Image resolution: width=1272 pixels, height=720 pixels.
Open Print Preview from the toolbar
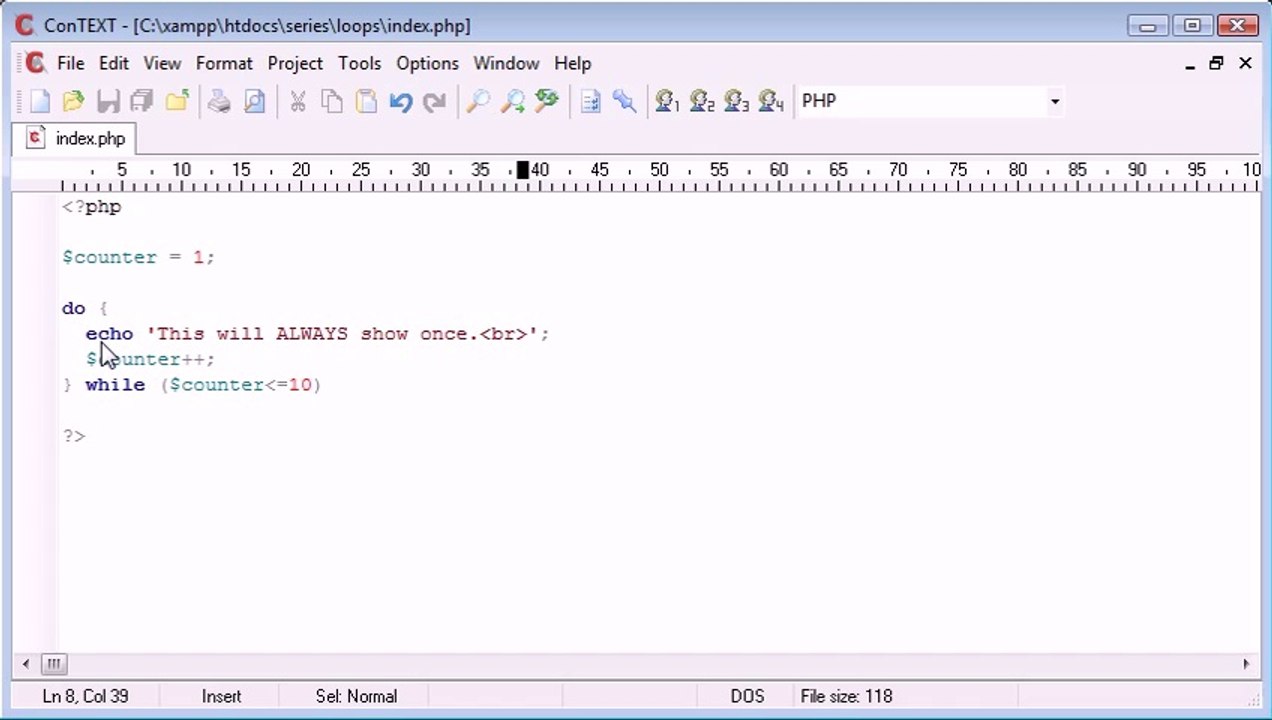[254, 101]
